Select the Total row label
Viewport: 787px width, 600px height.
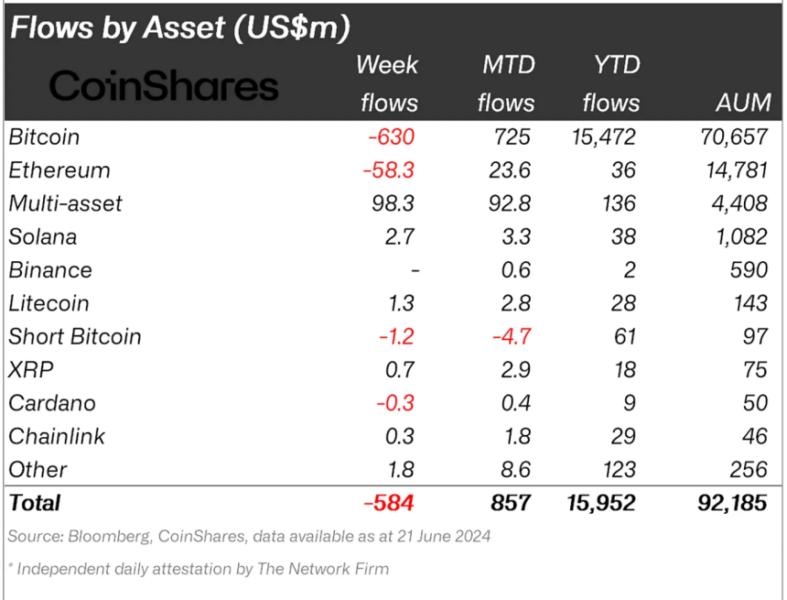tap(34, 502)
